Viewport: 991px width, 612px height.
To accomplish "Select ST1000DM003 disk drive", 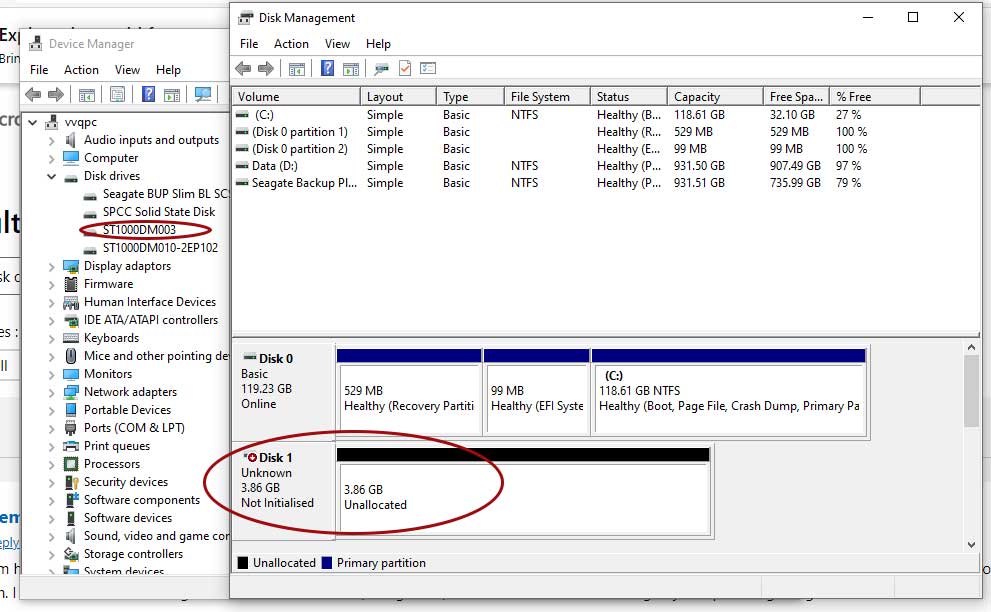I will click(139, 230).
